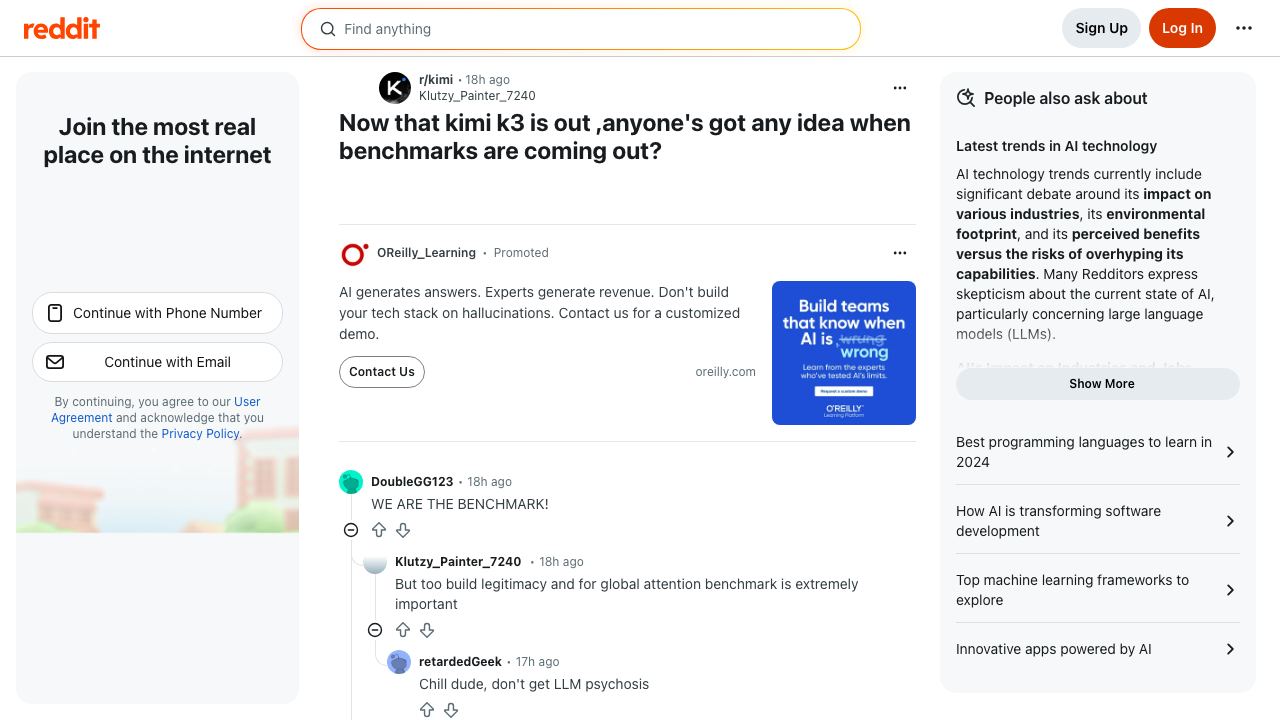
Task: Upvote retardedGeek's comment
Action: click(427, 710)
